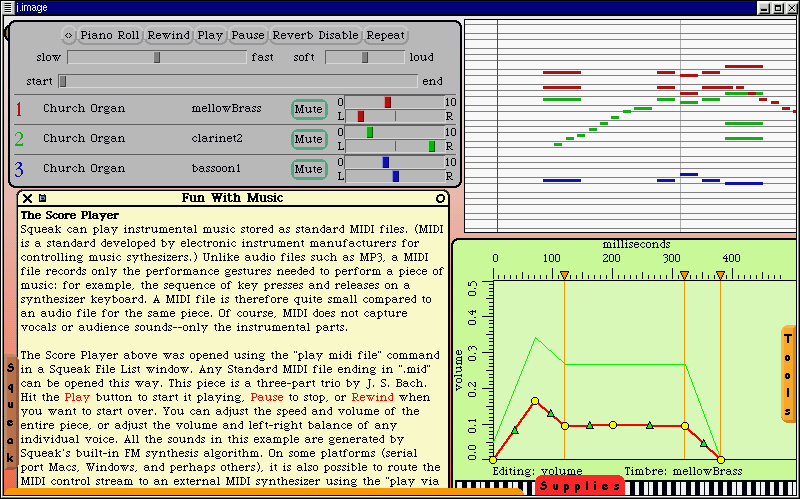The width and height of the screenshot is (800, 499).
Task: Click the slow-fast tempo slider handle
Action: tap(157, 58)
